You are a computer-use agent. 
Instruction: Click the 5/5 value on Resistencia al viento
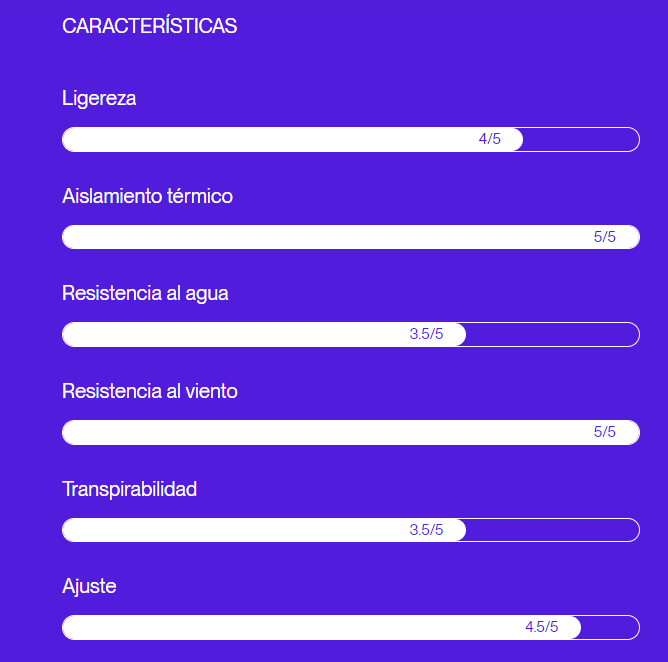point(605,432)
